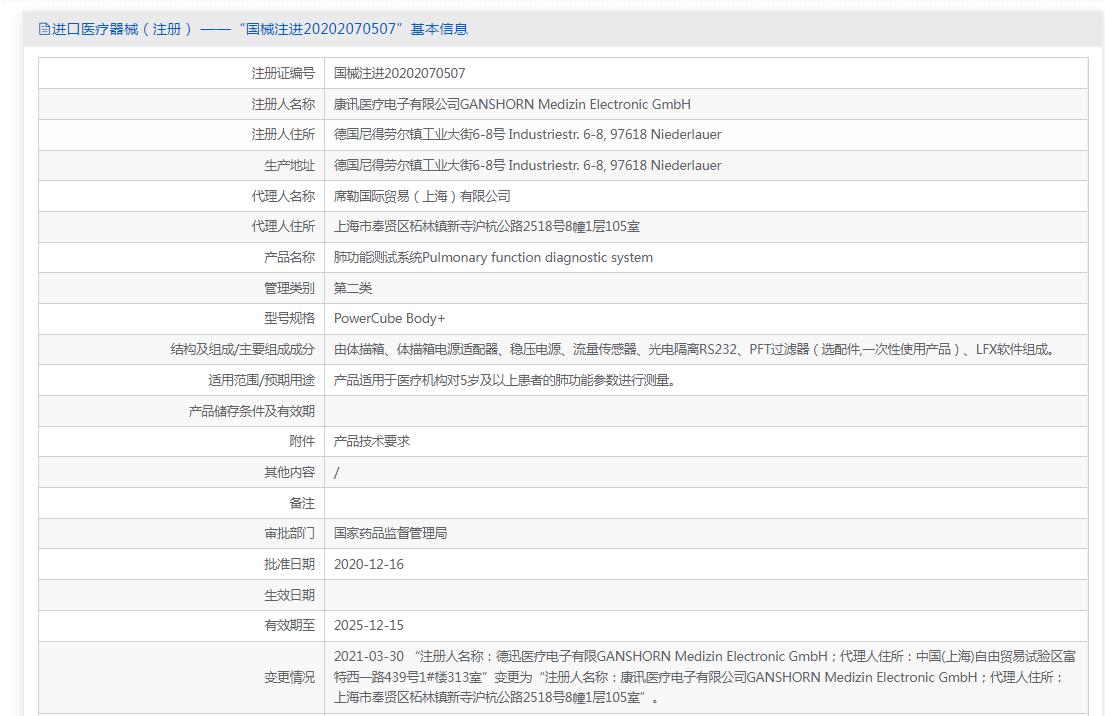Click the 变更情况 label

[290, 677]
